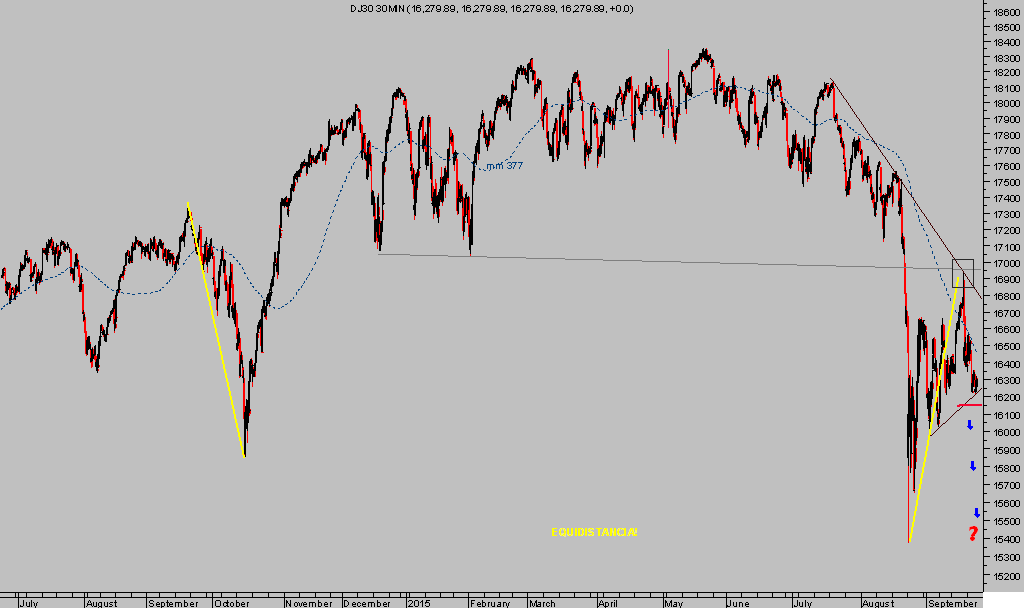Click the 15200 price level on axis
1024x608 pixels.
click(x=1003, y=577)
